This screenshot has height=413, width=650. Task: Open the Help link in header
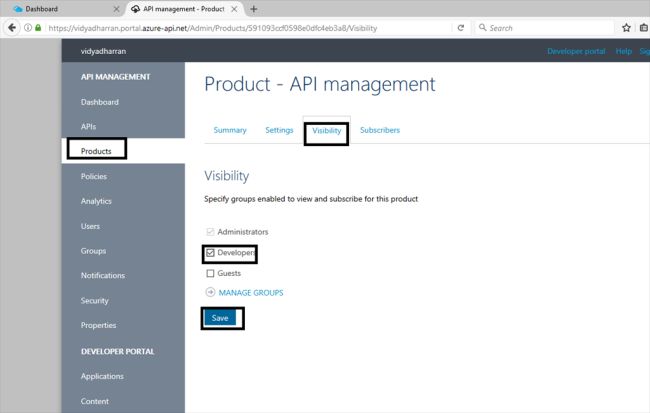point(623,51)
